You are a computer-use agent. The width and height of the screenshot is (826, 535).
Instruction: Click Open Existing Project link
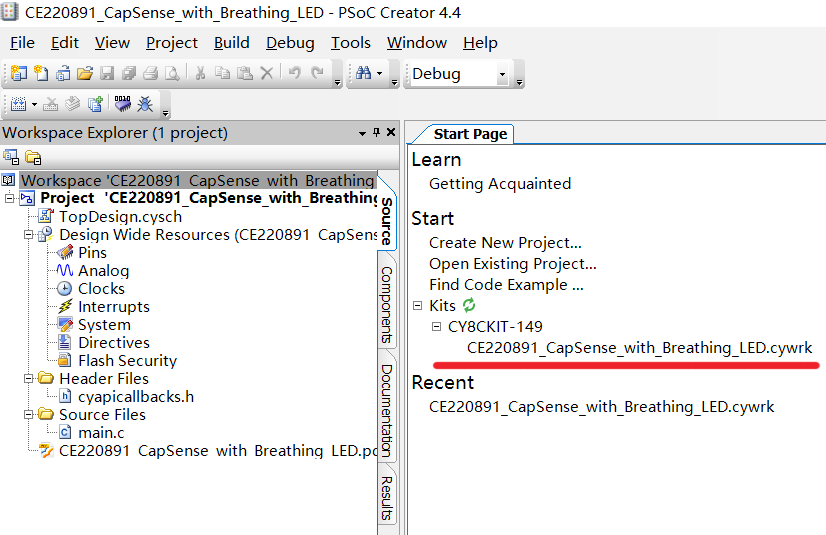(513, 264)
